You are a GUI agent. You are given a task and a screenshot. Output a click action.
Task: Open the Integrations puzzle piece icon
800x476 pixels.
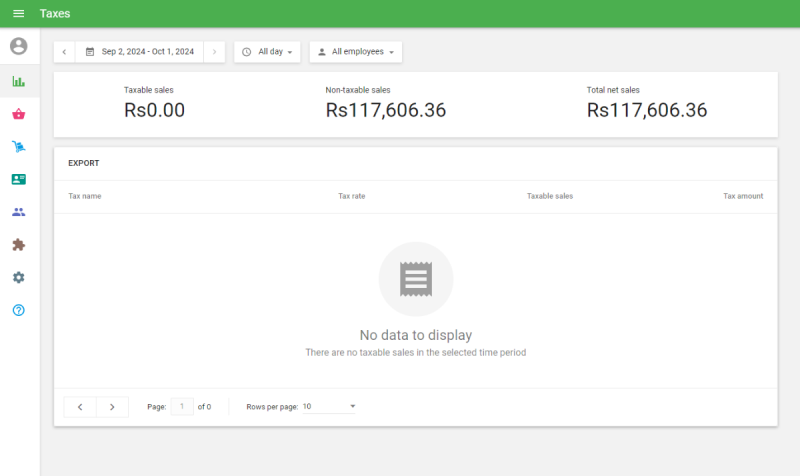tap(19, 244)
